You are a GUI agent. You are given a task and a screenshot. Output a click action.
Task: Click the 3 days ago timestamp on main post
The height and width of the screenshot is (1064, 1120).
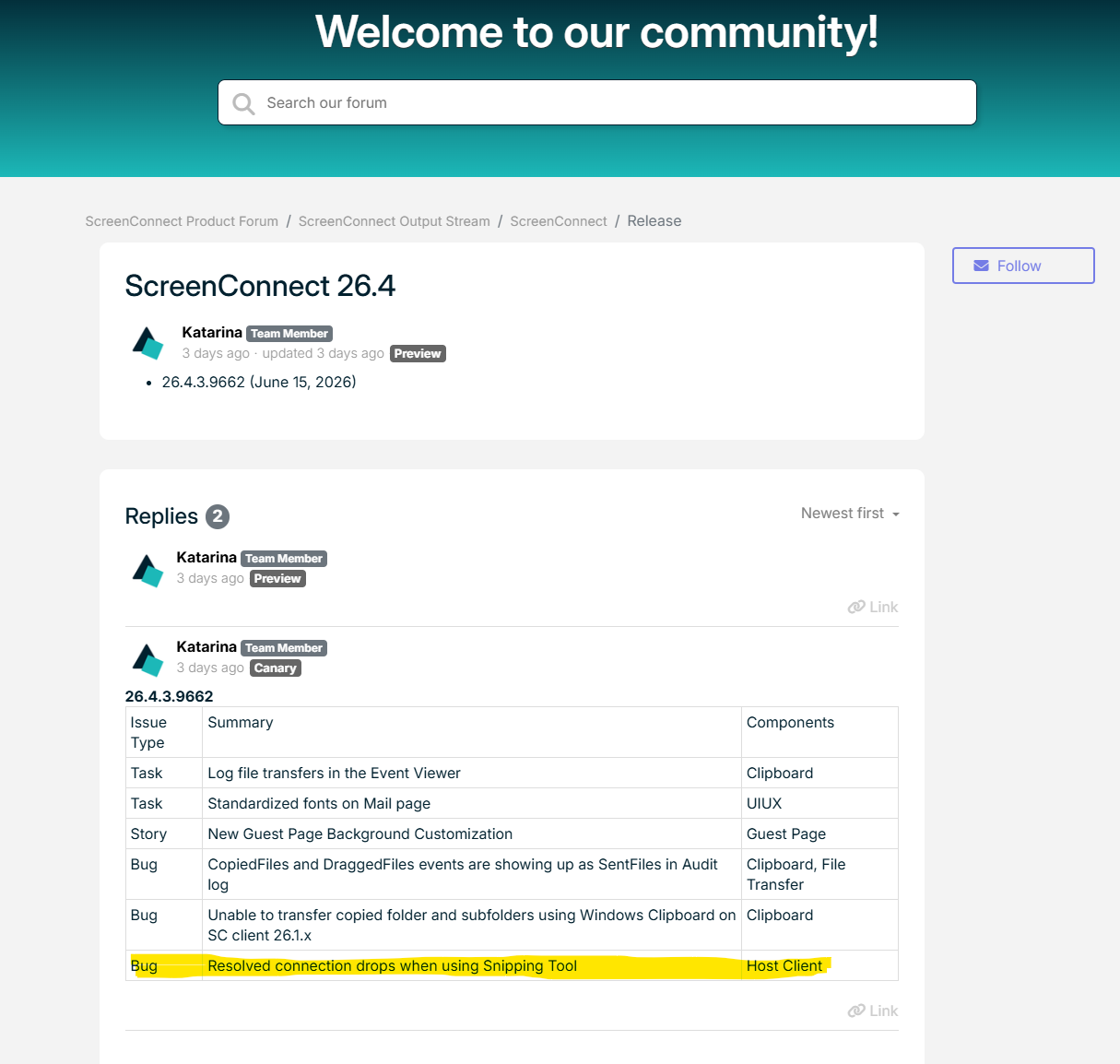(x=216, y=353)
